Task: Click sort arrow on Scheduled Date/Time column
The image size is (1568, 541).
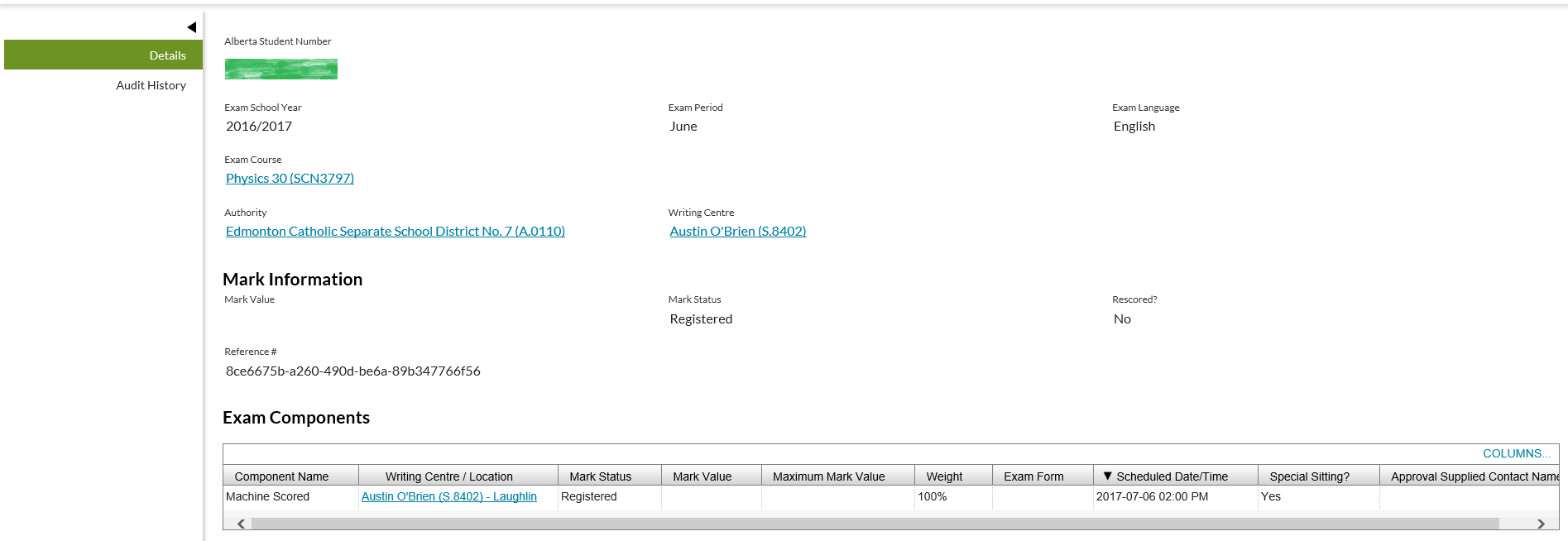Action: point(1107,476)
